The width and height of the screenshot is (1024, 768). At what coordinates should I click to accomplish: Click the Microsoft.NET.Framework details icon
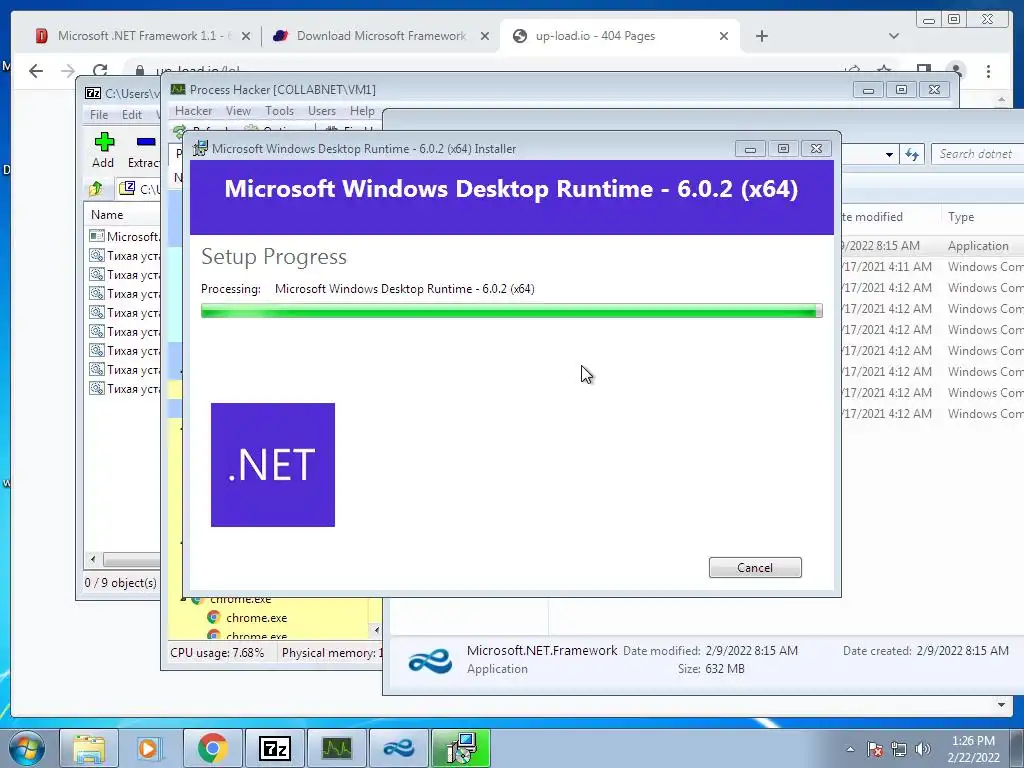coord(430,660)
